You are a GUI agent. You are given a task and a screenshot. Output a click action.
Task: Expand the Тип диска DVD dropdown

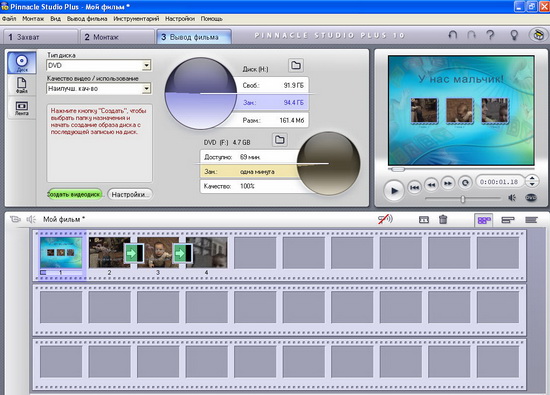coord(147,65)
